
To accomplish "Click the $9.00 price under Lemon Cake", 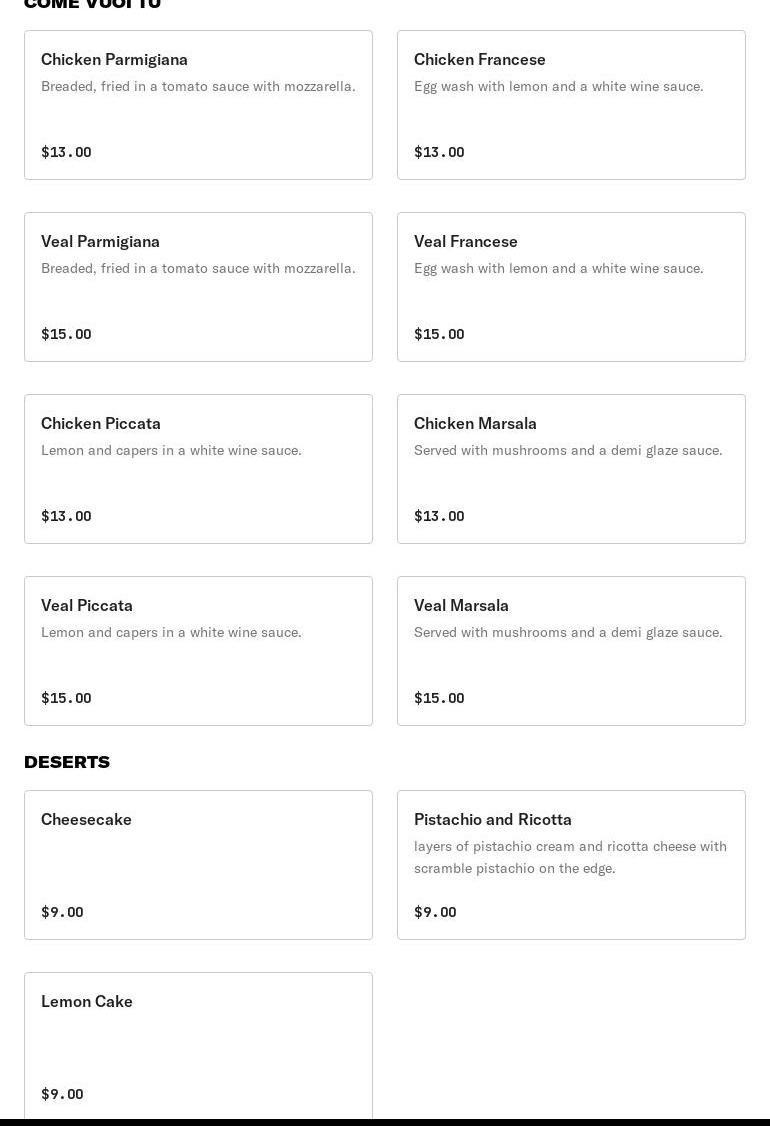I will (62, 1094).
